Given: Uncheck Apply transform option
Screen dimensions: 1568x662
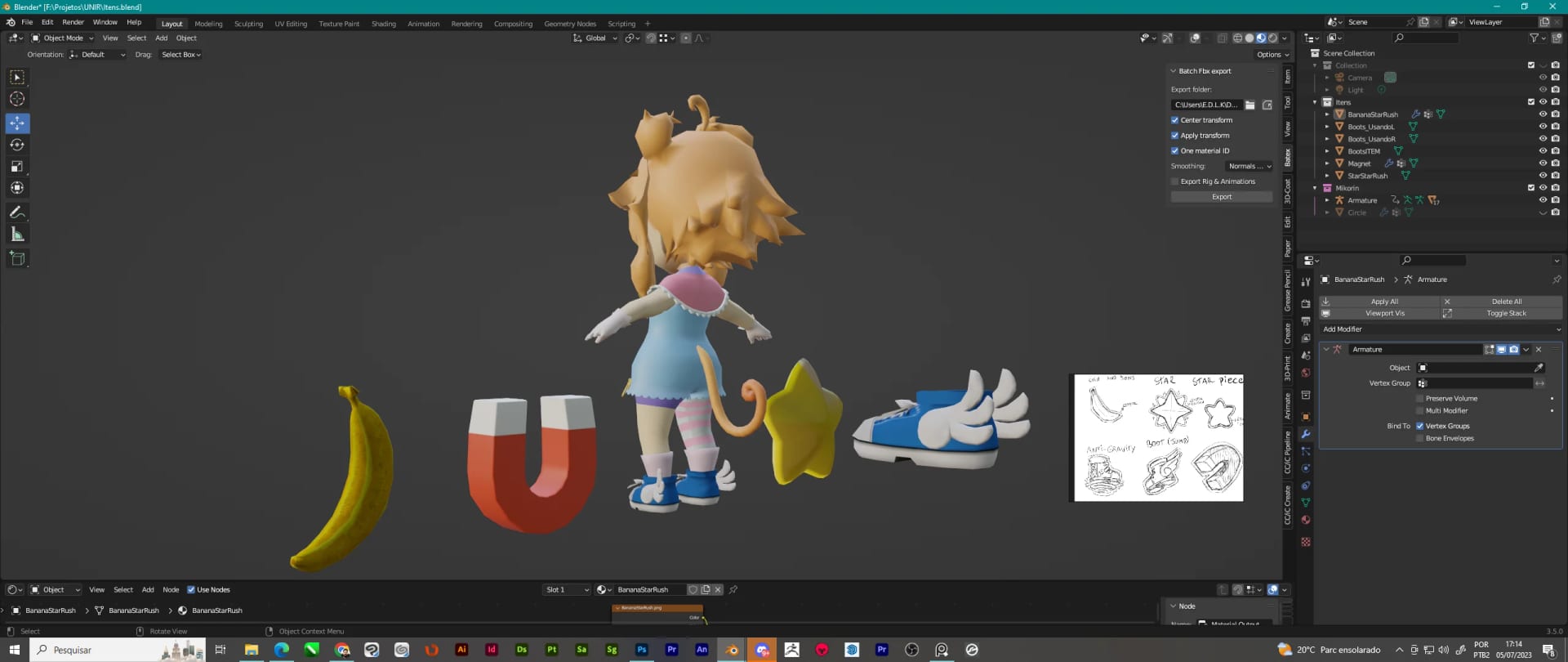Looking at the screenshot, I should 1175,136.
